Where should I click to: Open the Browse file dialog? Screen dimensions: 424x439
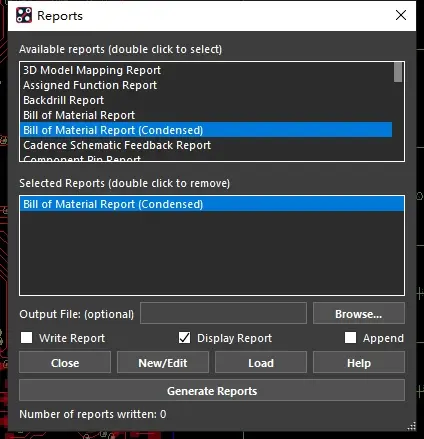point(359,313)
